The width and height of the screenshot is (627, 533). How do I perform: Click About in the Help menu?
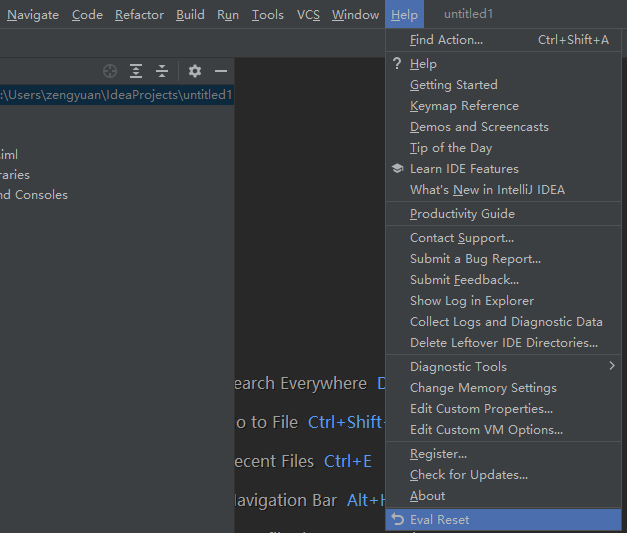pos(427,496)
